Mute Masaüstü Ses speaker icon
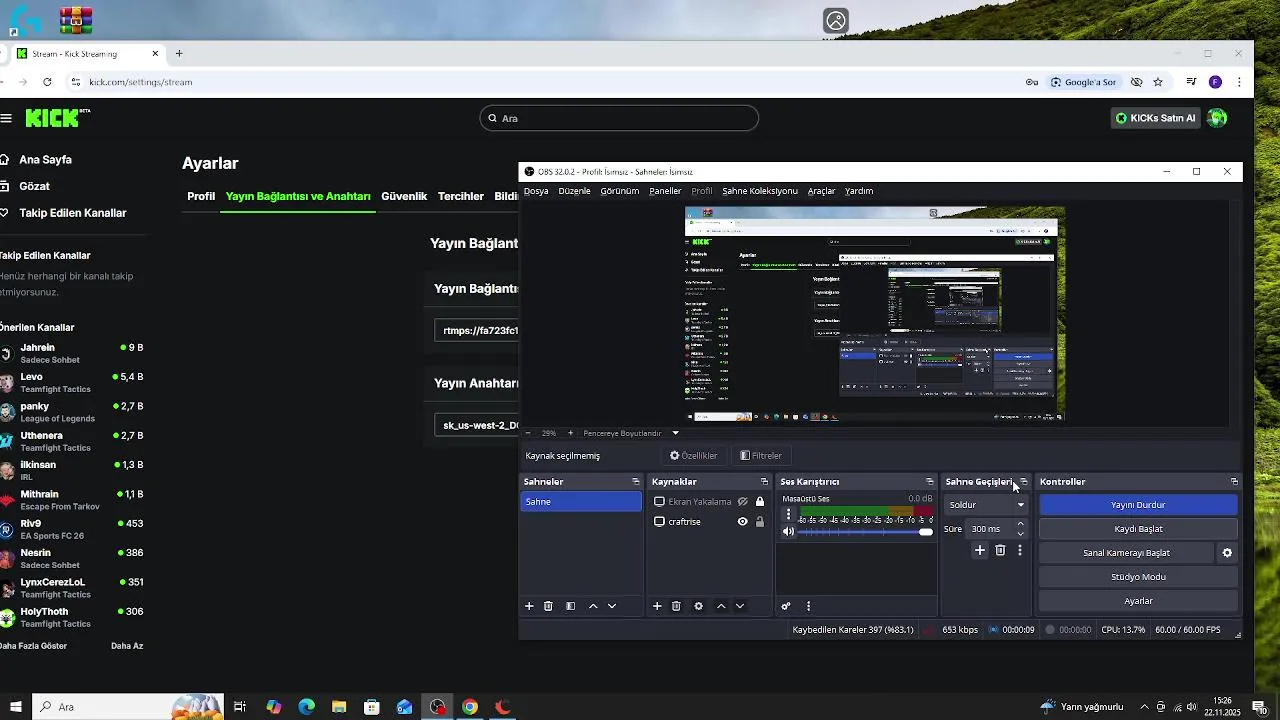Screen dimensions: 1280x720 pyautogui.click(x=788, y=532)
